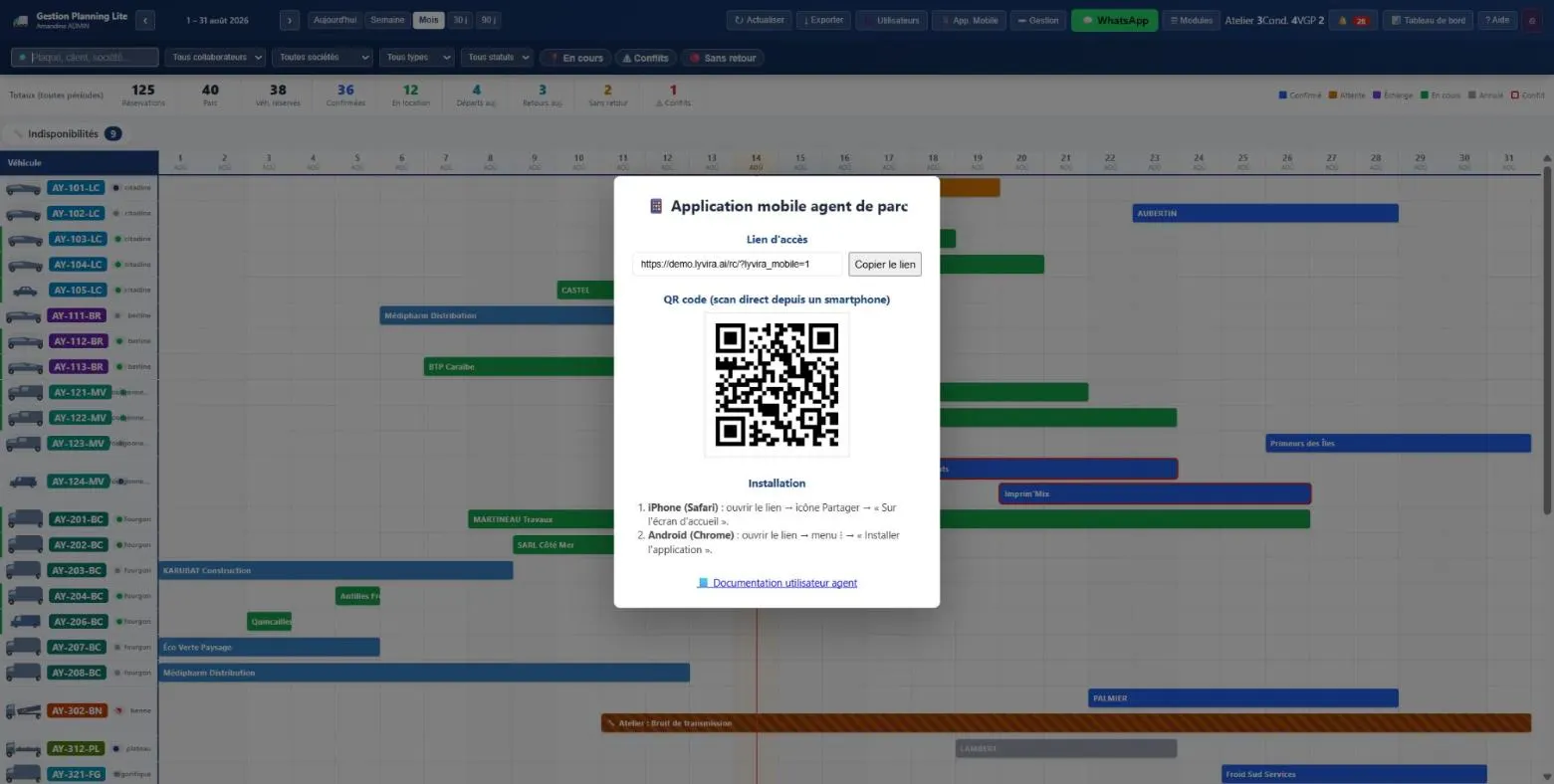Click the minivan icon for AY-124-MV
Screen dimensions: 1554x784
click(x=24, y=482)
